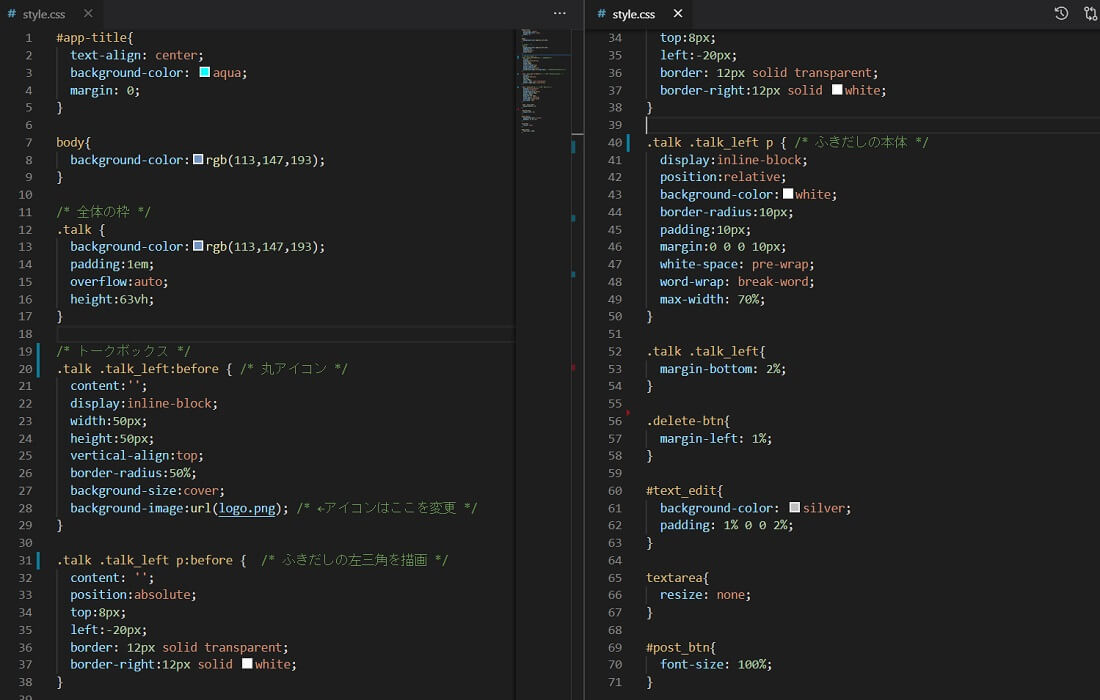Click white swatch of .talk_left p background-color
Screen dimensions: 1100x700
coord(787,194)
